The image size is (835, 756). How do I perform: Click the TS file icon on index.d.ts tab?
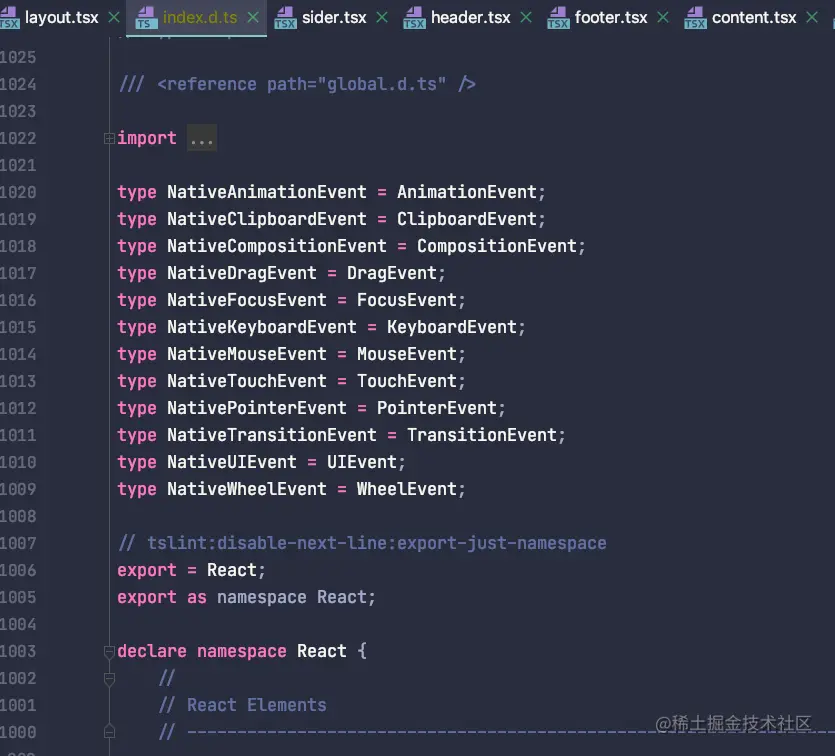(x=146, y=17)
